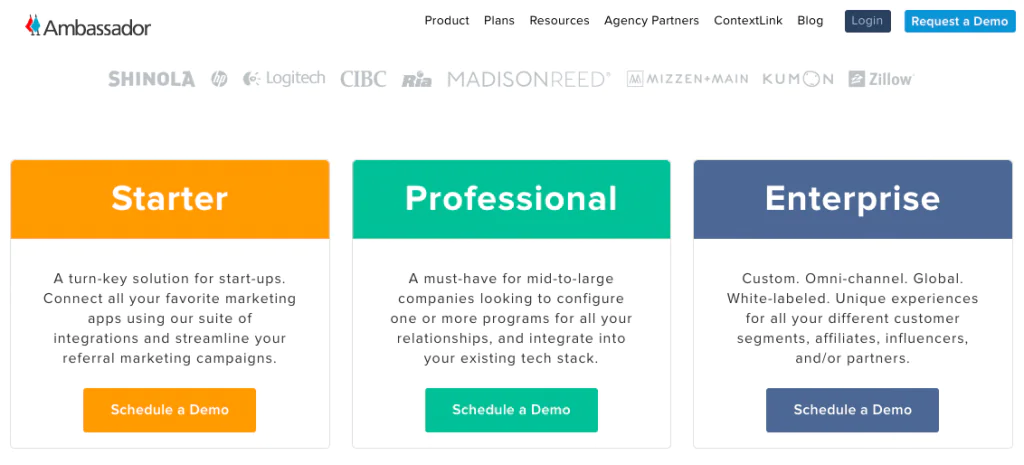Go to the Plans page
1024x465 pixels.
[x=499, y=21]
